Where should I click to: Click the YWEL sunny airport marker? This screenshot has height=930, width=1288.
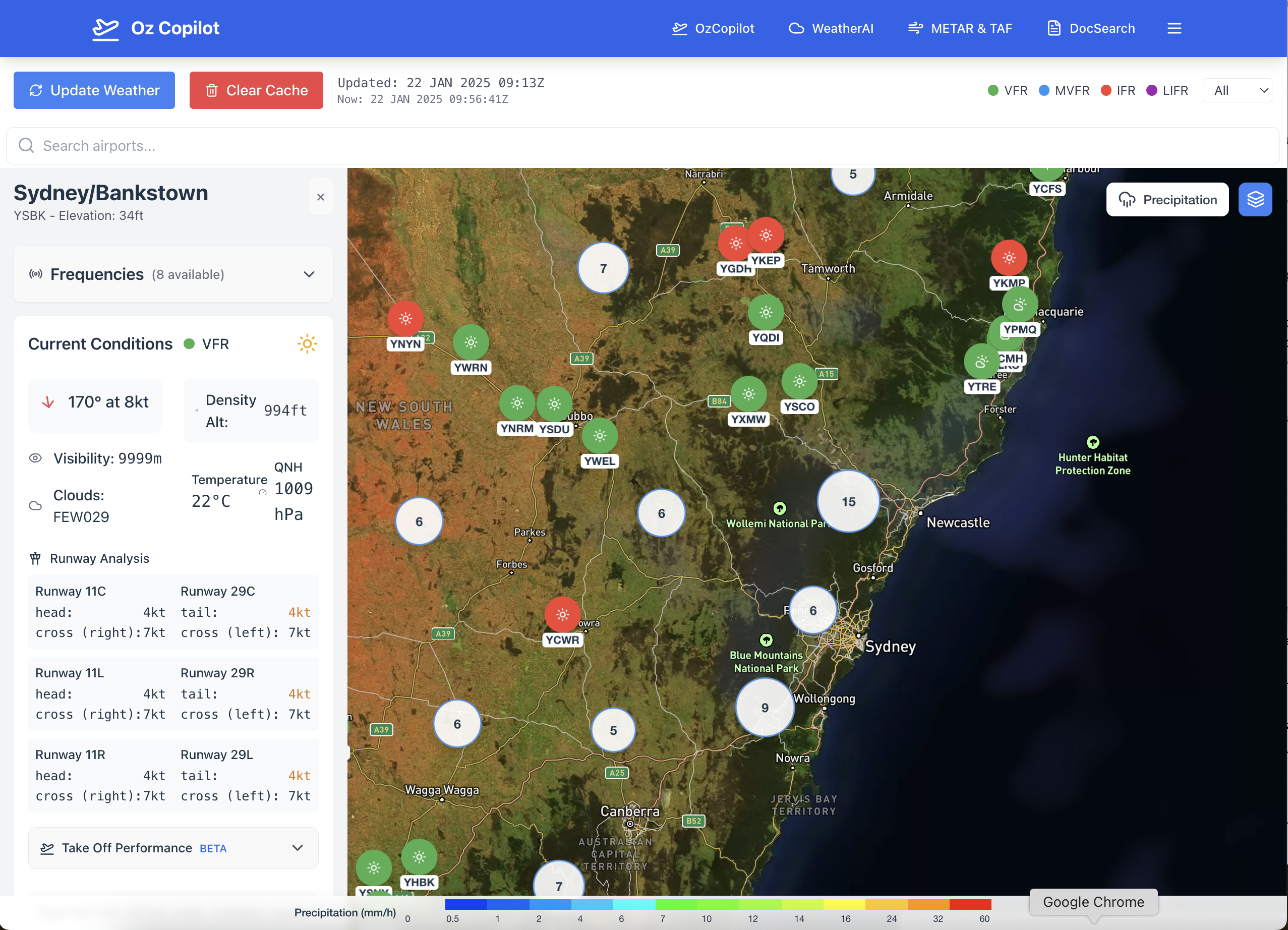click(x=599, y=436)
